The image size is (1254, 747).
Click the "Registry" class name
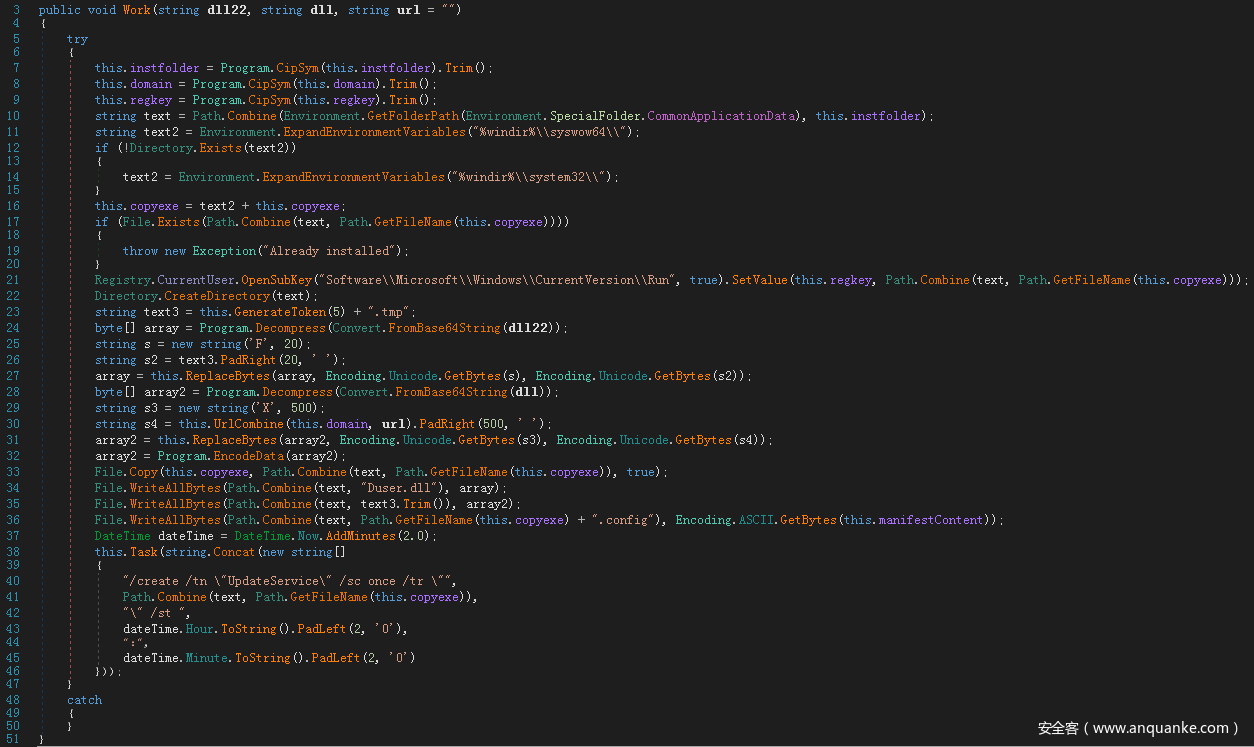[123, 280]
